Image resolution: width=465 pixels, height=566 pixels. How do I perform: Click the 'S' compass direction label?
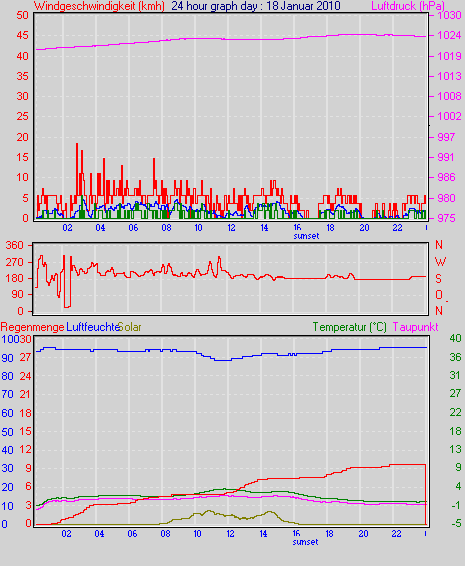438,278
